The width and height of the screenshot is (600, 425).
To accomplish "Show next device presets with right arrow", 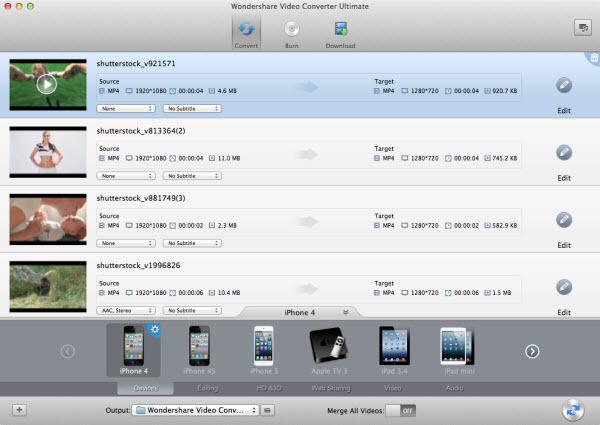I will 532,351.
